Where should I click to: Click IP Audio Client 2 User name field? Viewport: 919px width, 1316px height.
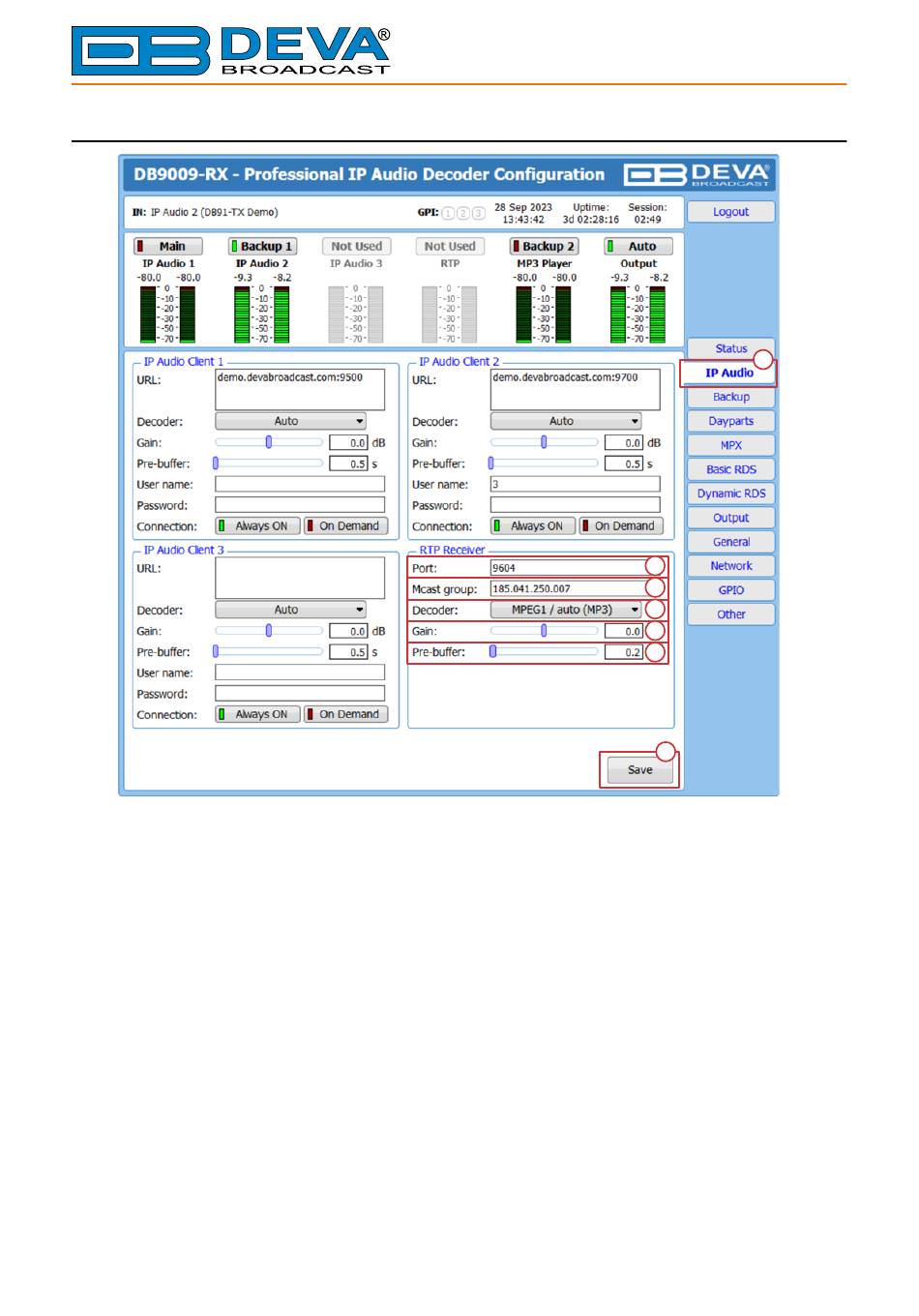[576, 485]
